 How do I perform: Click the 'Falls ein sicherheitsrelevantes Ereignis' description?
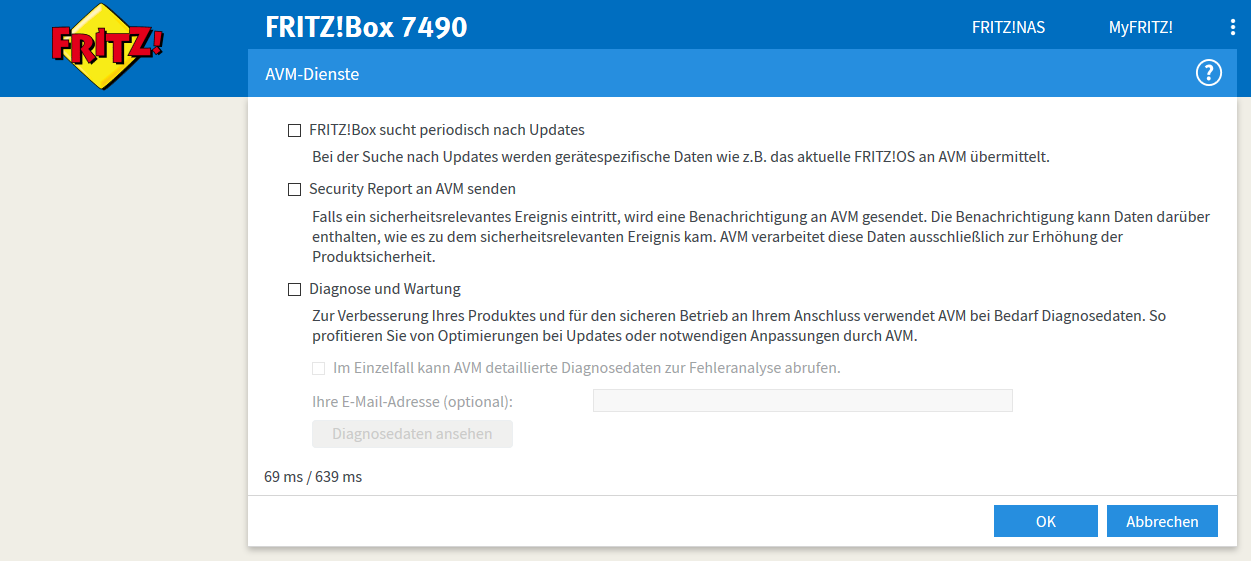pos(761,237)
